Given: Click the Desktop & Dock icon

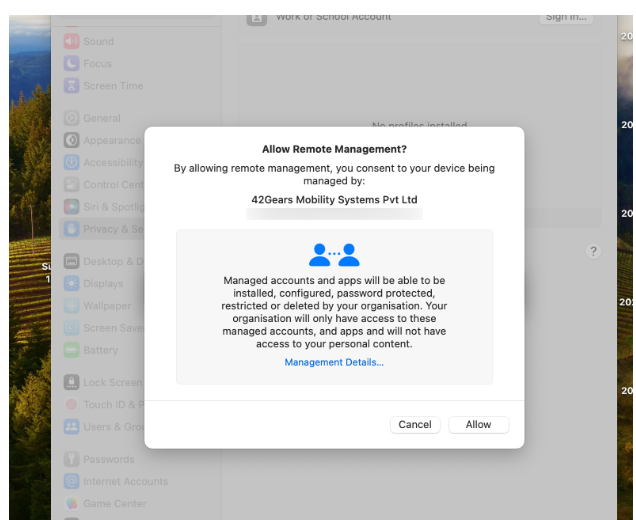Looking at the screenshot, I should tap(71, 261).
